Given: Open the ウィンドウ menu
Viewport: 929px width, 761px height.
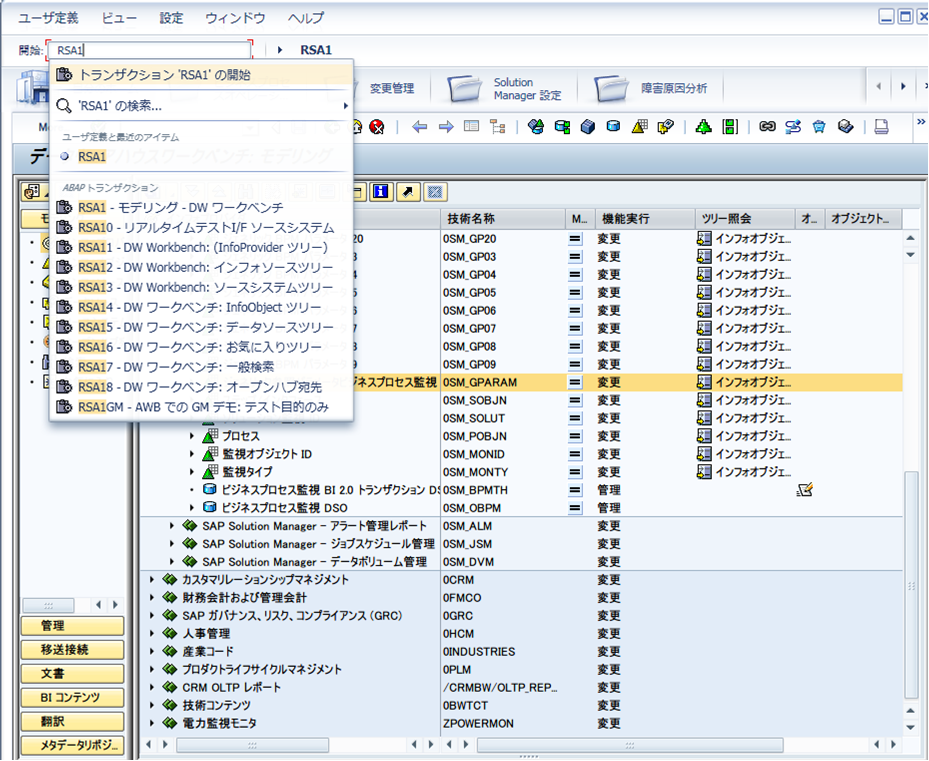Looking at the screenshot, I should (235, 18).
